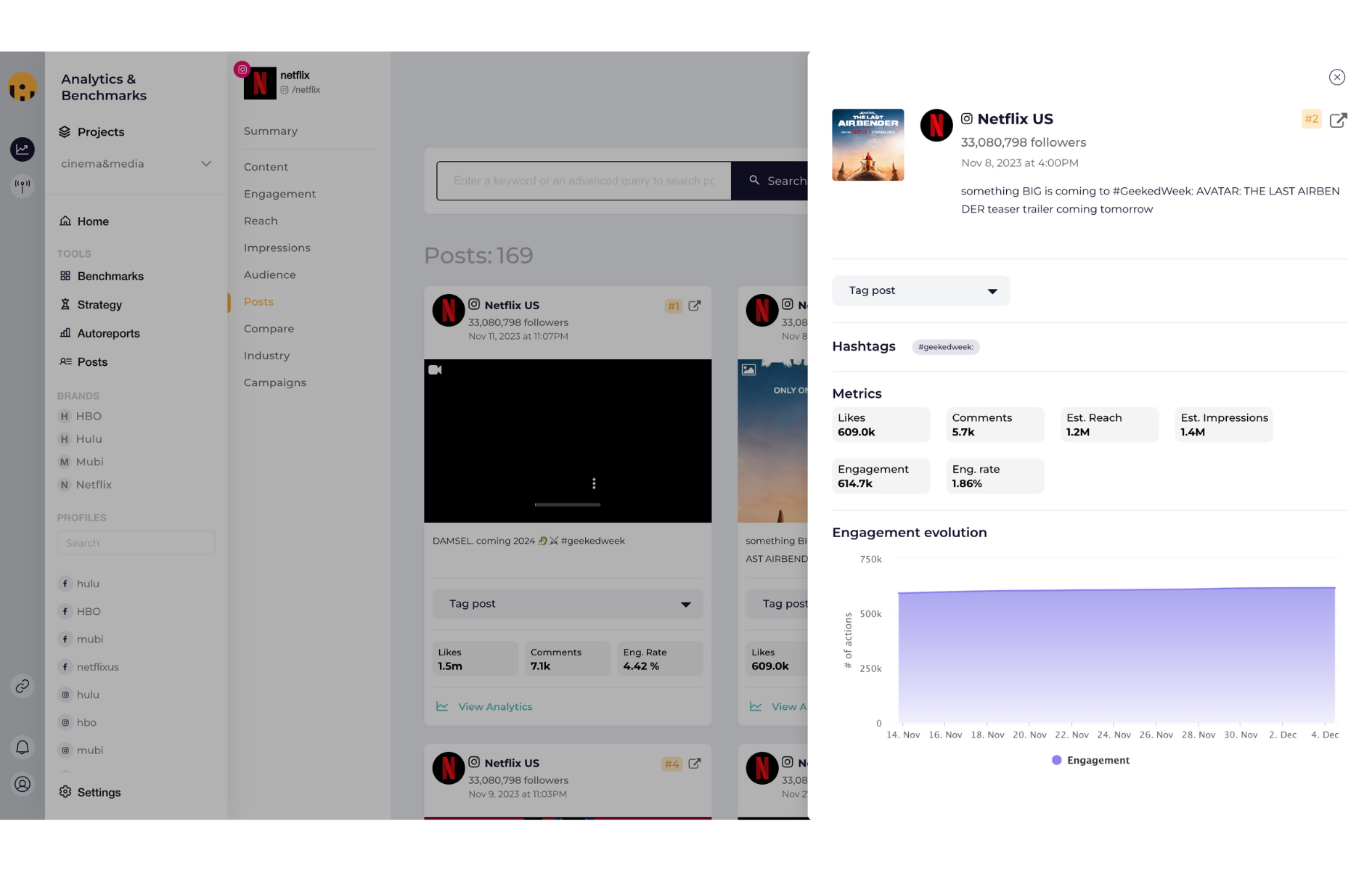Select Instagram hbo profile
Screen dimensions: 1372x871
click(78, 723)
